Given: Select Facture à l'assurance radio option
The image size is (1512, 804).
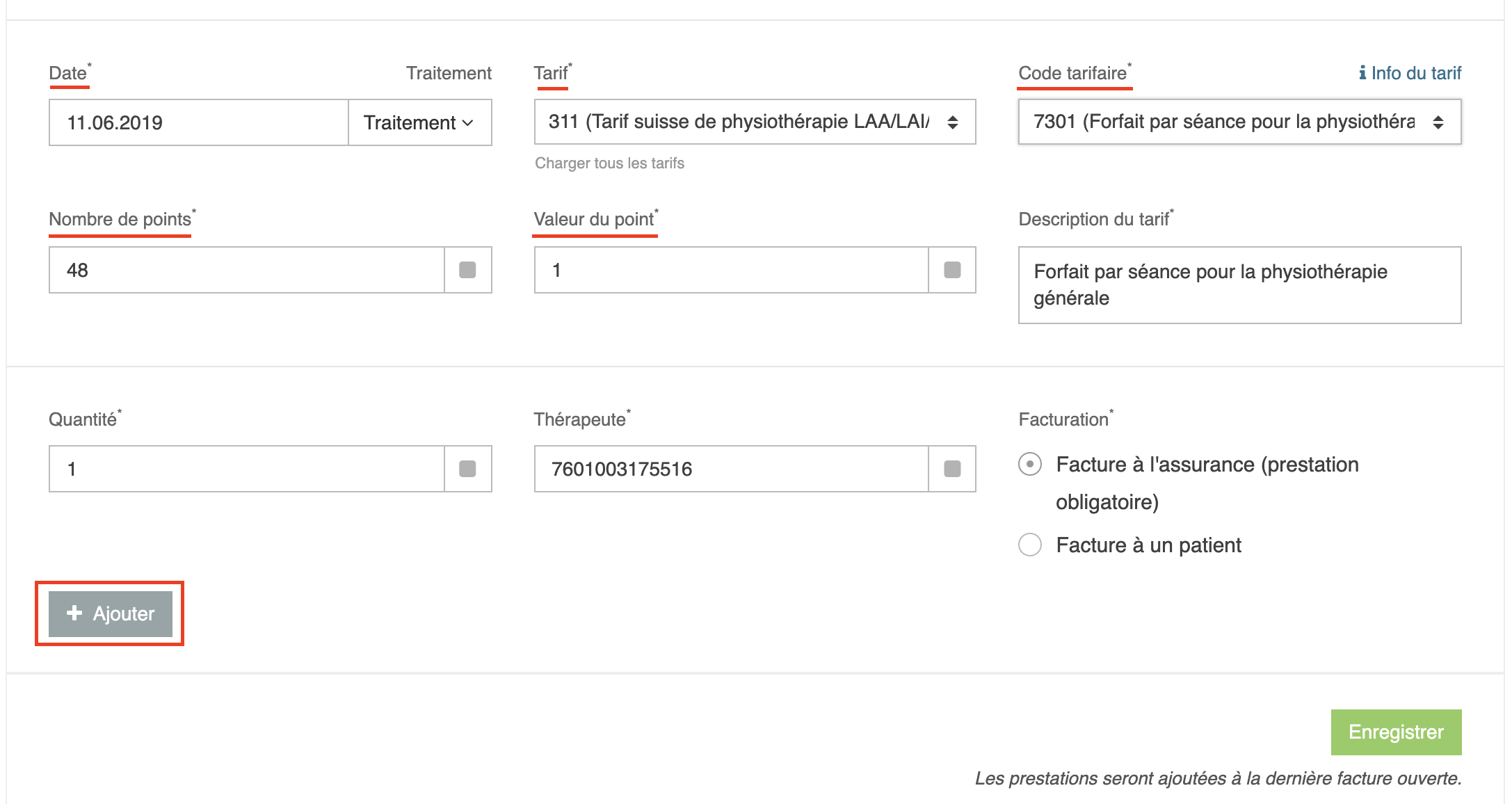Looking at the screenshot, I should point(1030,464).
